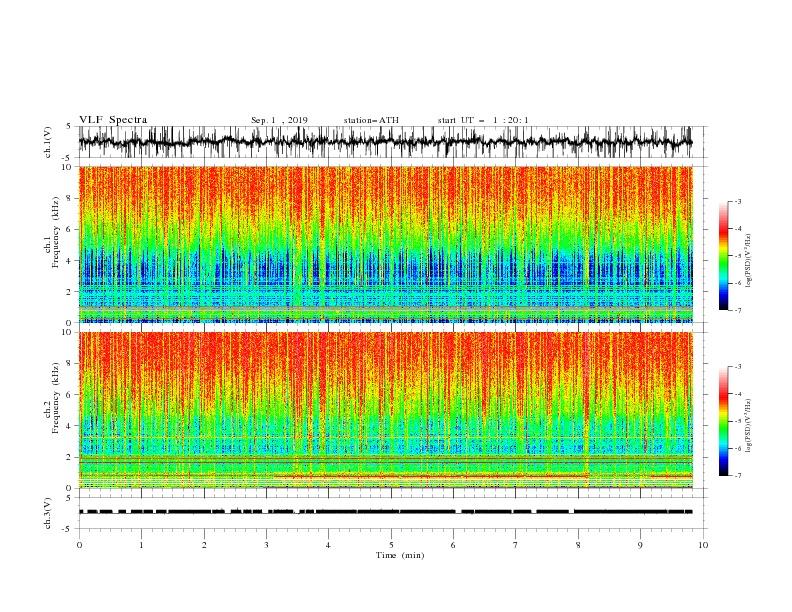This screenshot has height=612, width=792.
Task: Click the ch.1 spectrogram panel
Action: [386, 244]
